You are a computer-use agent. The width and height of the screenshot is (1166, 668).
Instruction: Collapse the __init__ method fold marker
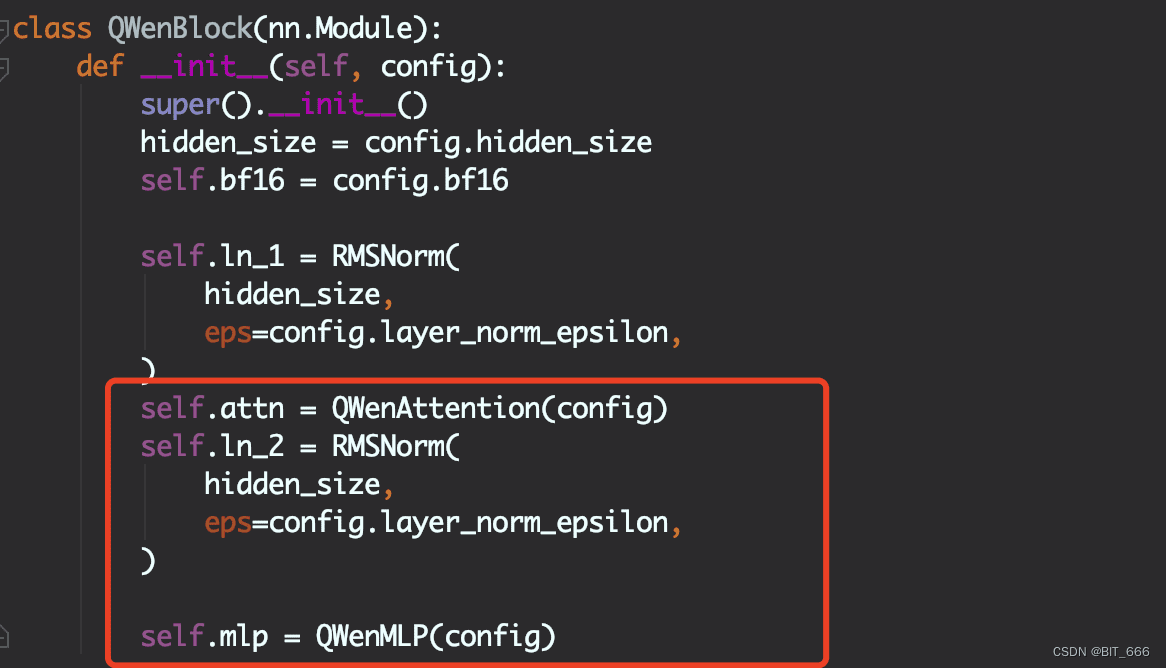[x=3, y=68]
